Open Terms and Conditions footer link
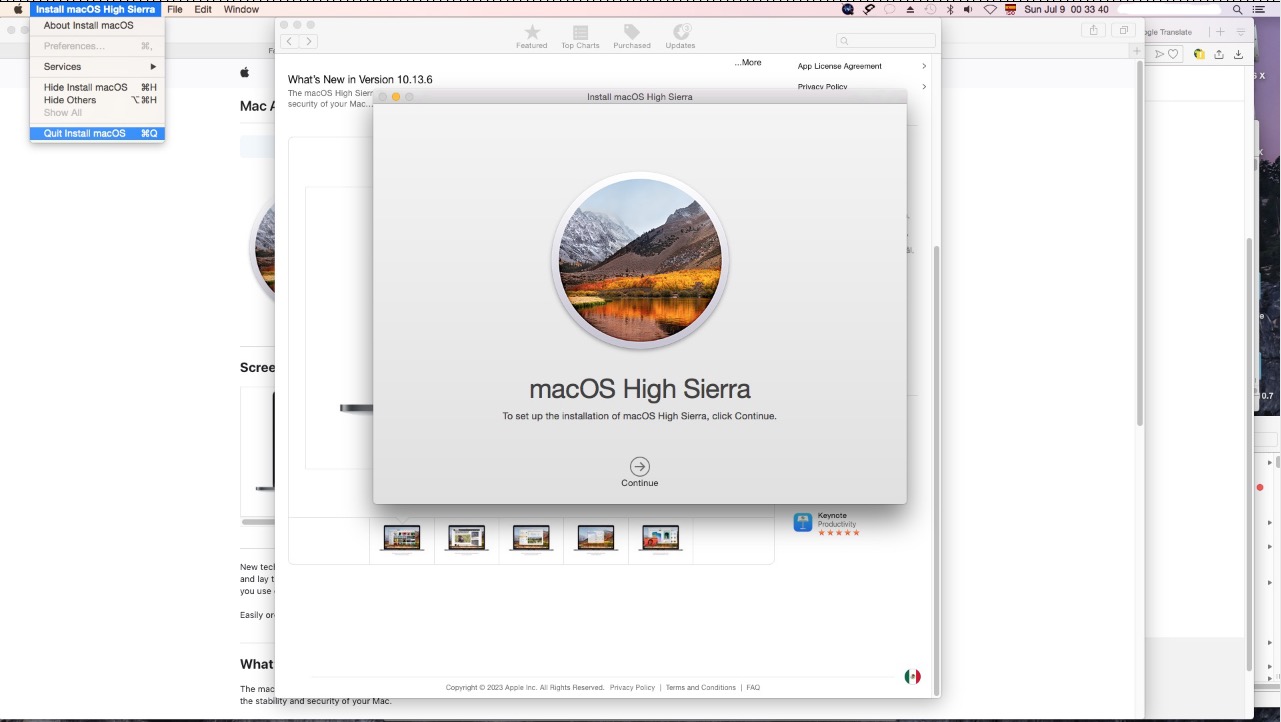This screenshot has width=1281, height=722. point(701,688)
